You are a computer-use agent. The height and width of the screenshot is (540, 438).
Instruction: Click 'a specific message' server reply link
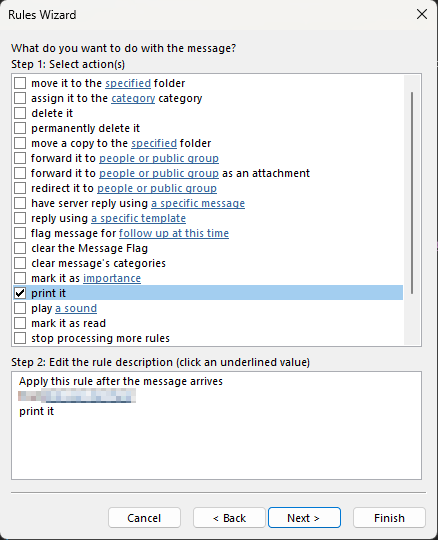(198, 203)
